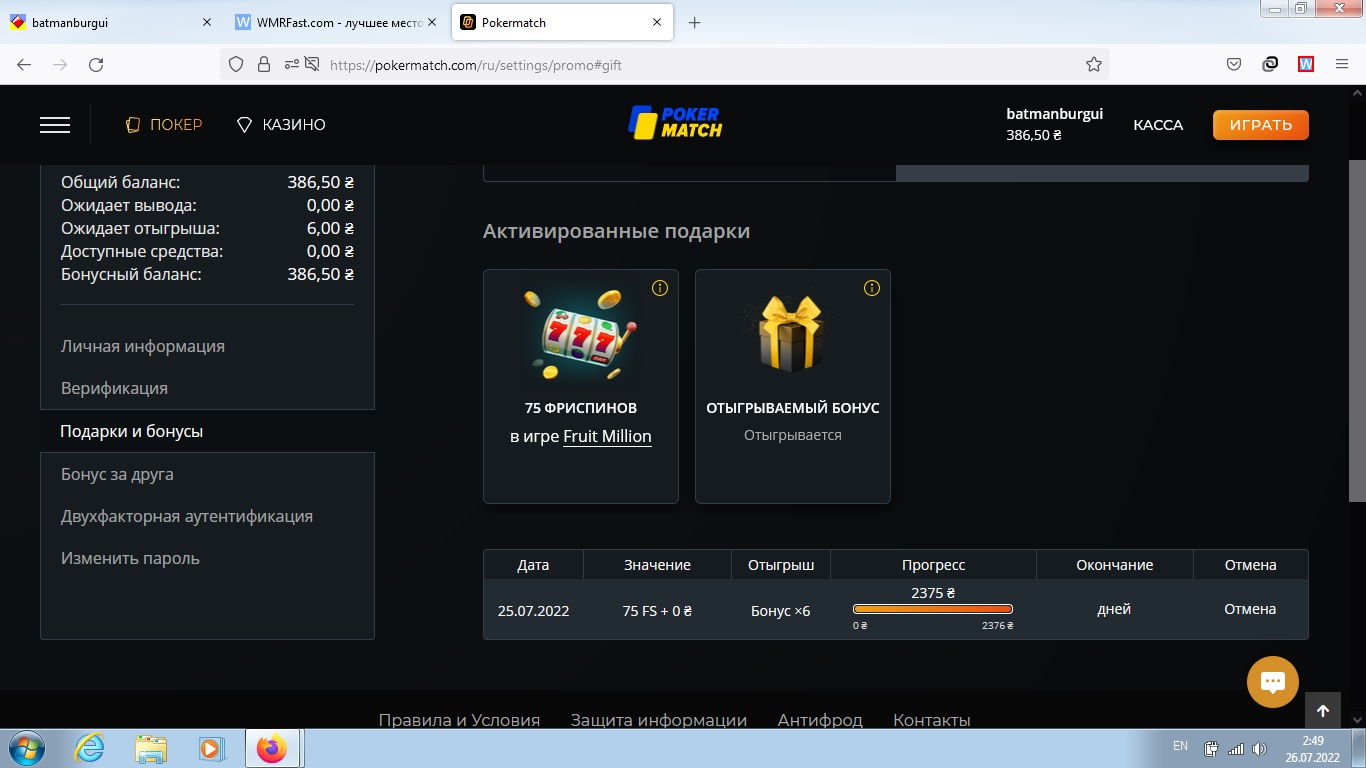The height and width of the screenshot is (768, 1366).
Task: Open Защита информации link
Action: [658, 720]
